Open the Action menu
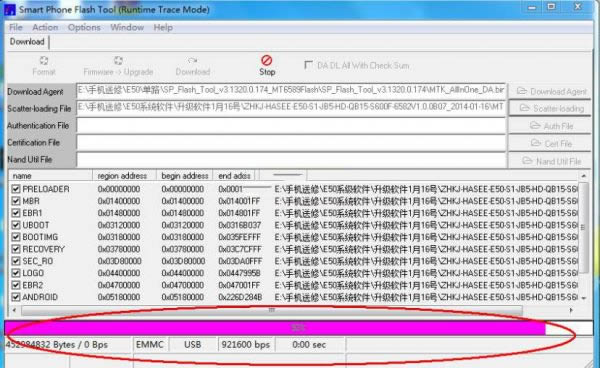This screenshot has height=368, width=600. (x=45, y=28)
